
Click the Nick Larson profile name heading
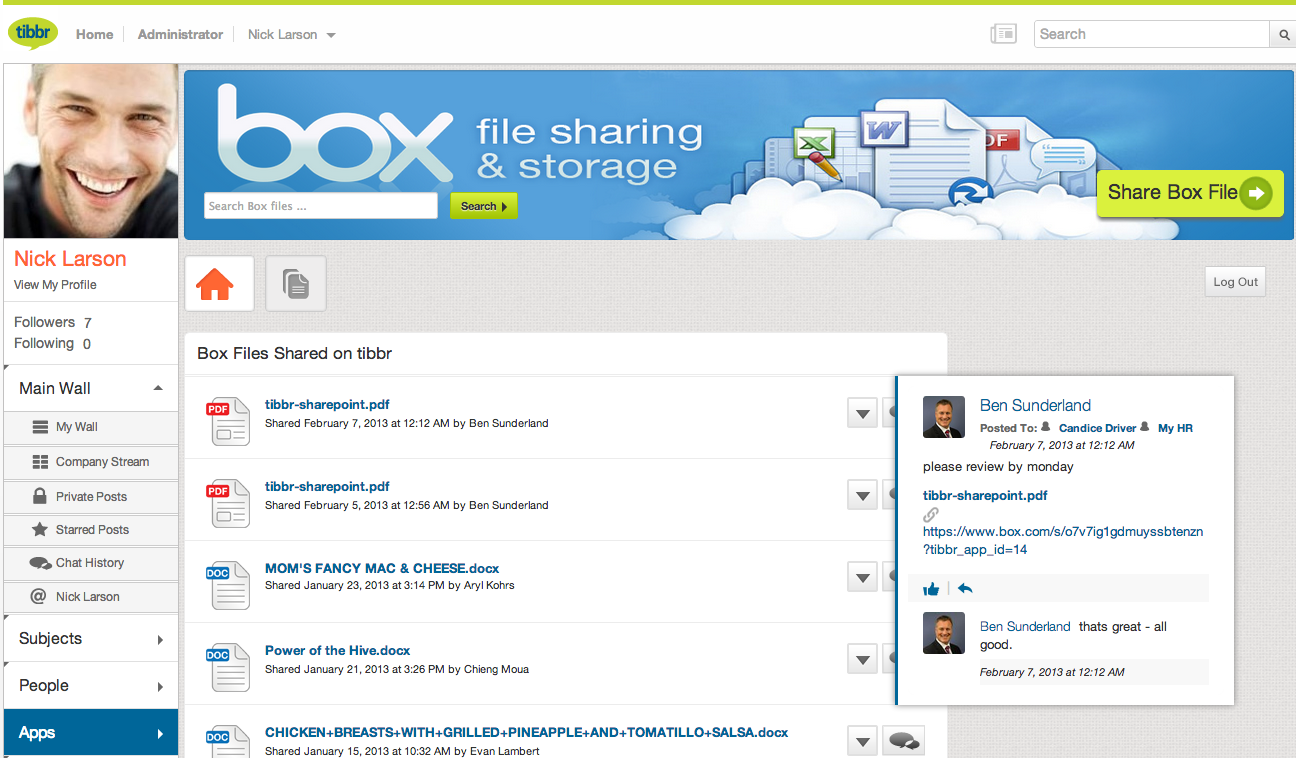pyautogui.click(x=70, y=259)
